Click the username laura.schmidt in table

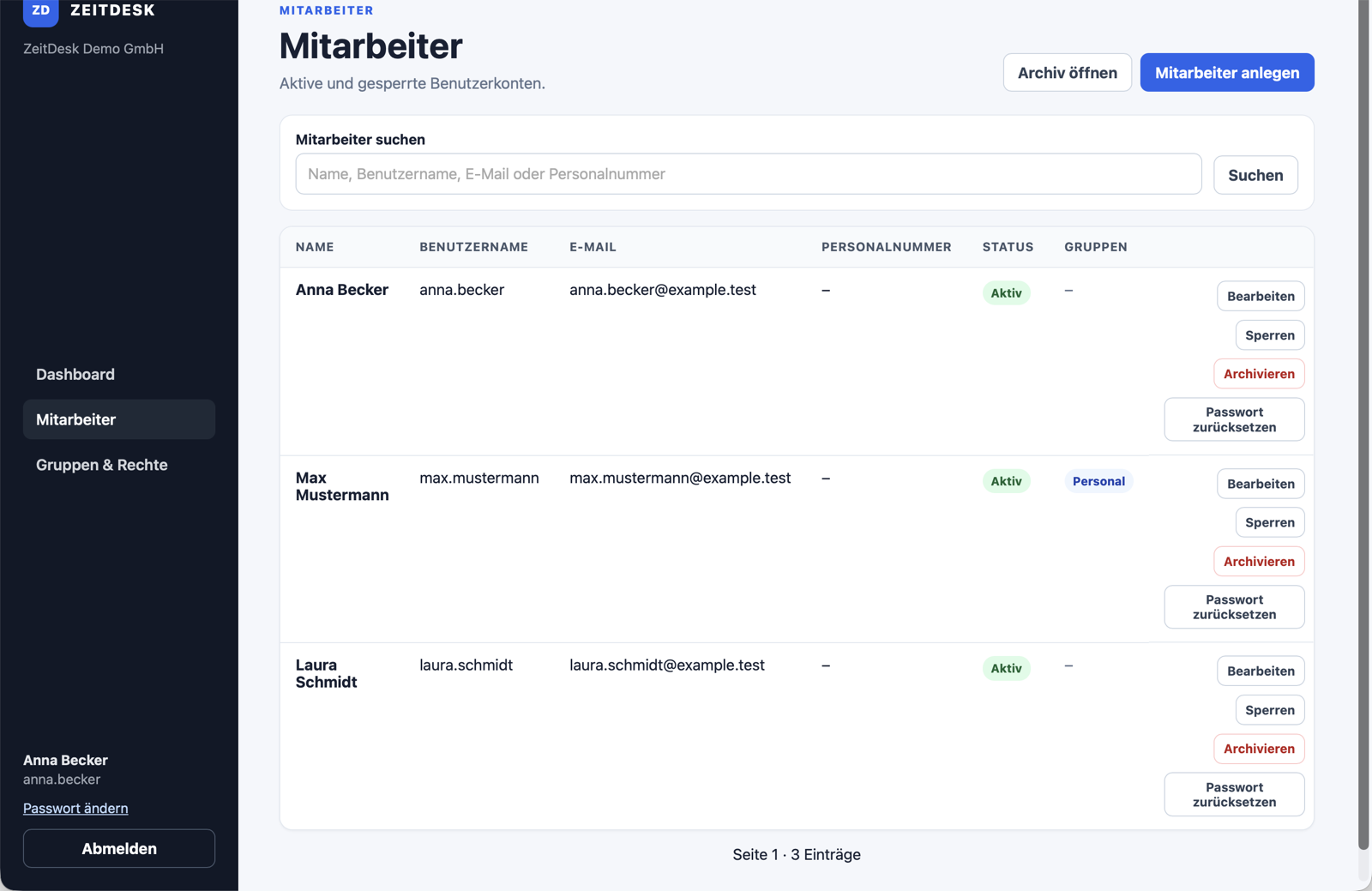pyautogui.click(x=466, y=665)
